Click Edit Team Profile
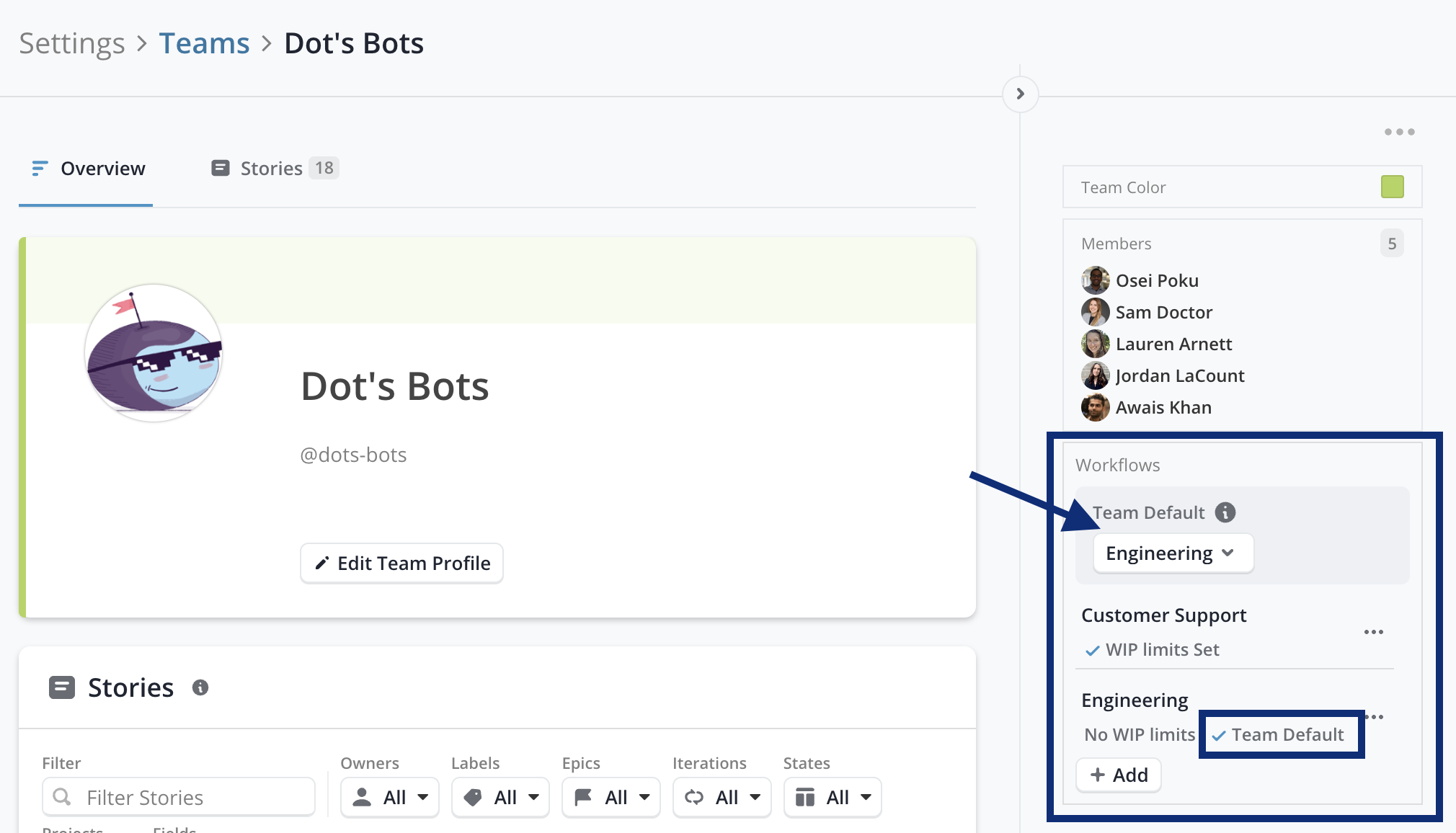Viewport: 1456px width, 833px height. pos(401,563)
